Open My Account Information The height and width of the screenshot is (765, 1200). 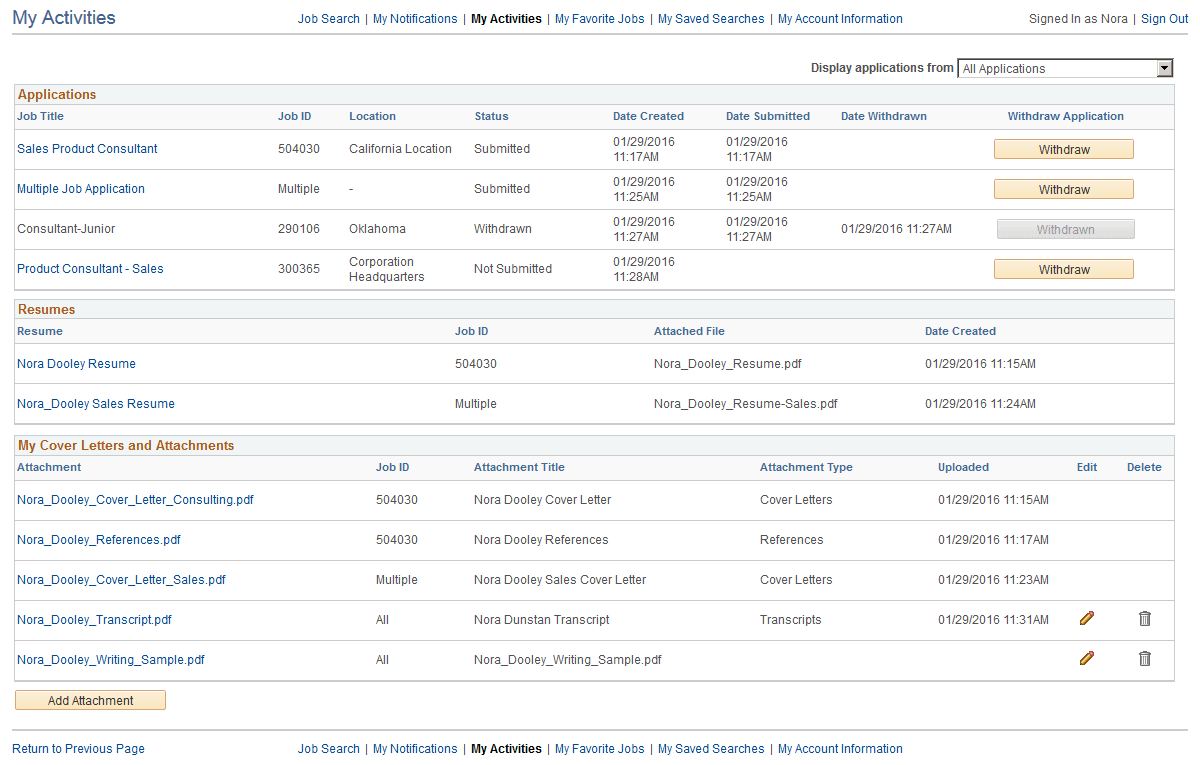(x=840, y=18)
